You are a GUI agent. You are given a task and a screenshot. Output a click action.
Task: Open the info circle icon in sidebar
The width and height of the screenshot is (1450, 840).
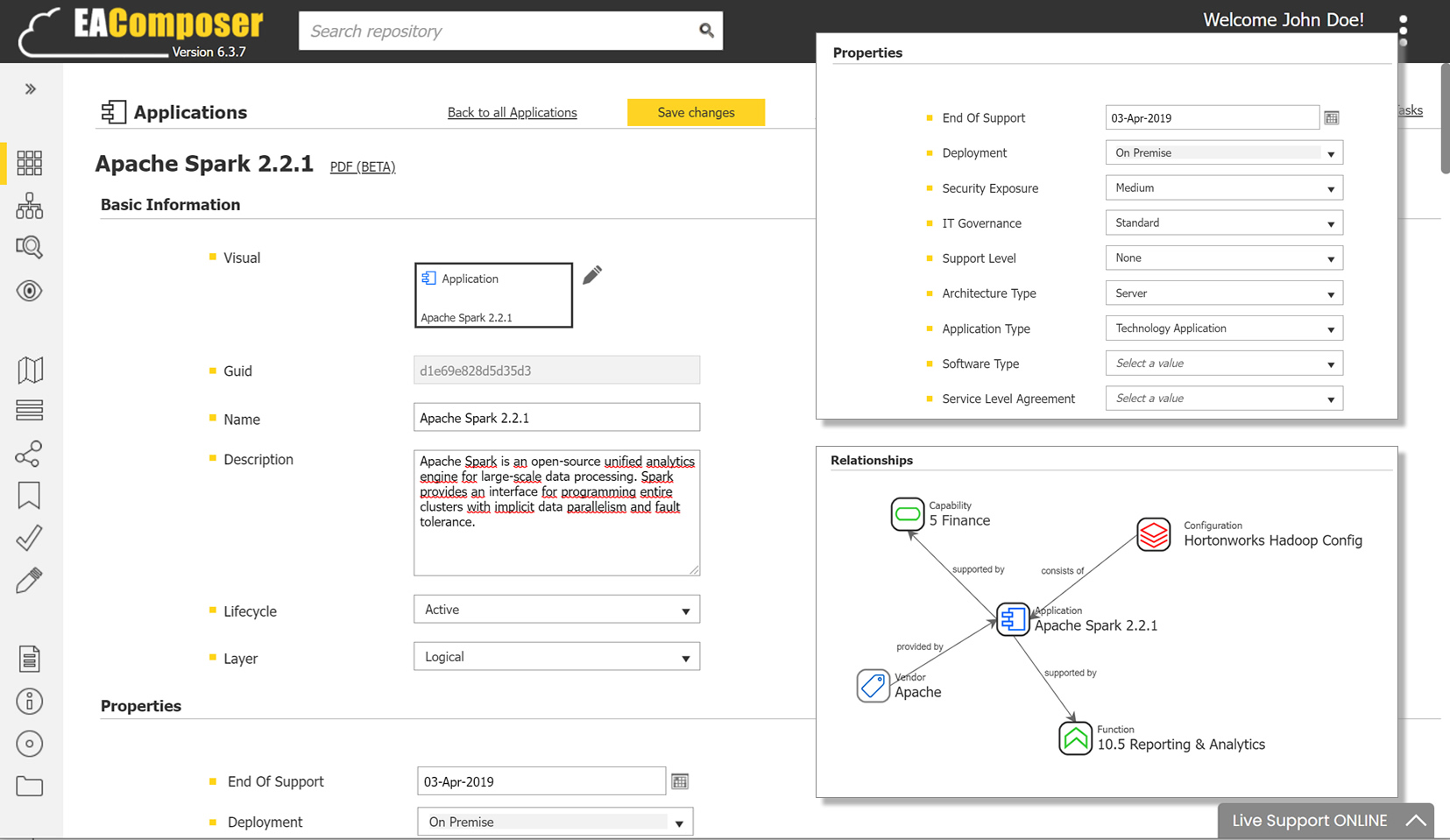pos(29,701)
